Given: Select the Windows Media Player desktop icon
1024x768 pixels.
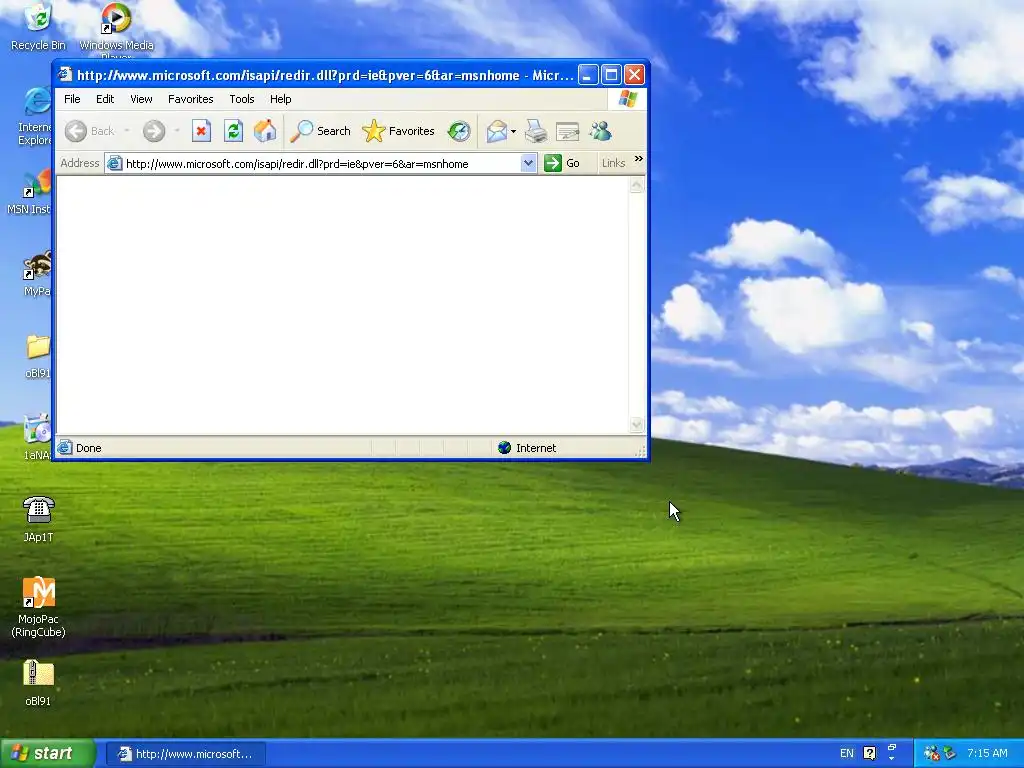Looking at the screenshot, I should pyautogui.click(x=116, y=31).
